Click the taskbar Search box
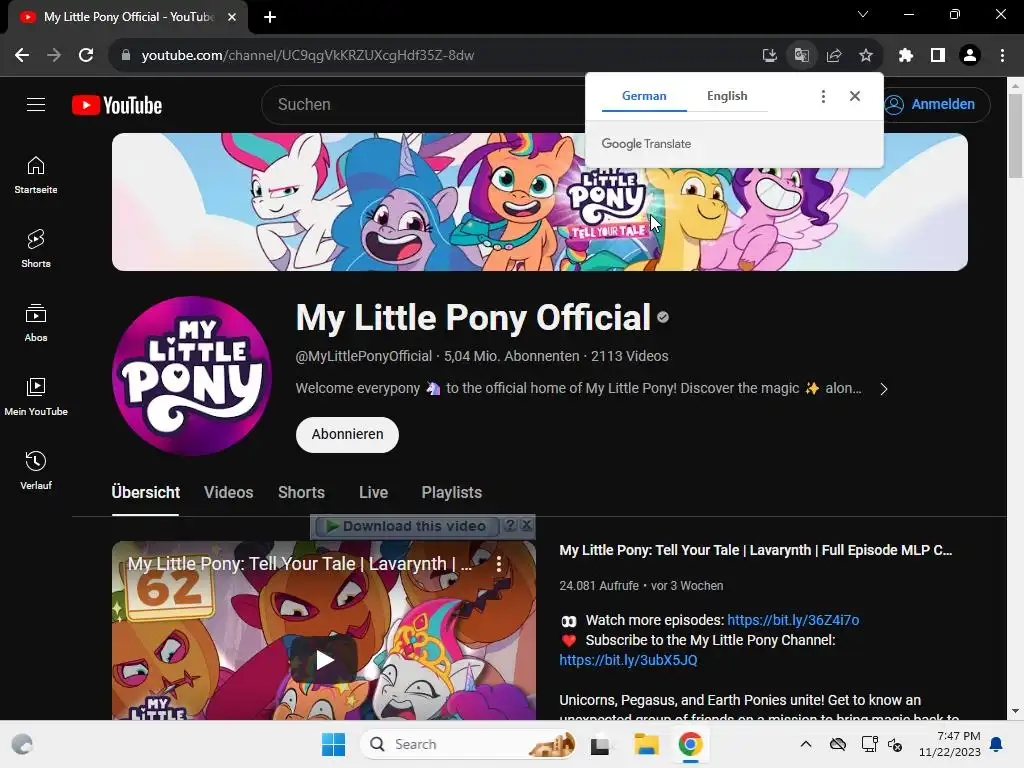The image size is (1024, 768). coord(468,744)
